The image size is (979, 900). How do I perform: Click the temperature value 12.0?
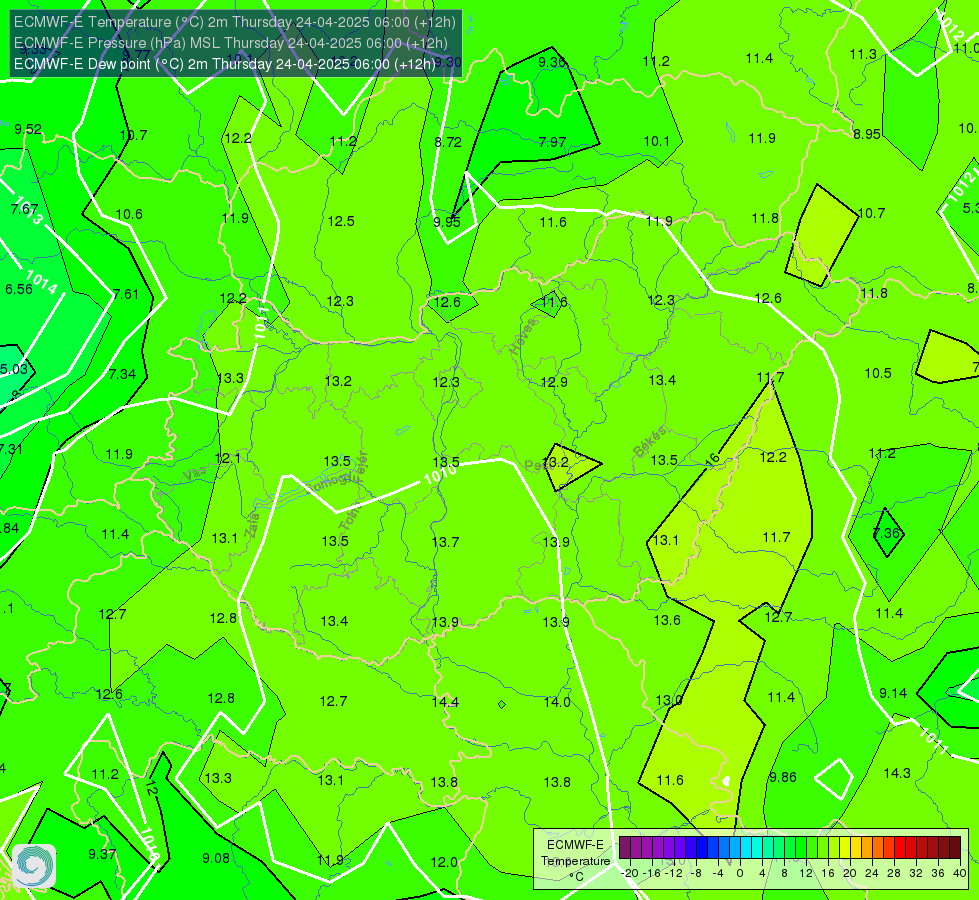(x=444, y=862)
